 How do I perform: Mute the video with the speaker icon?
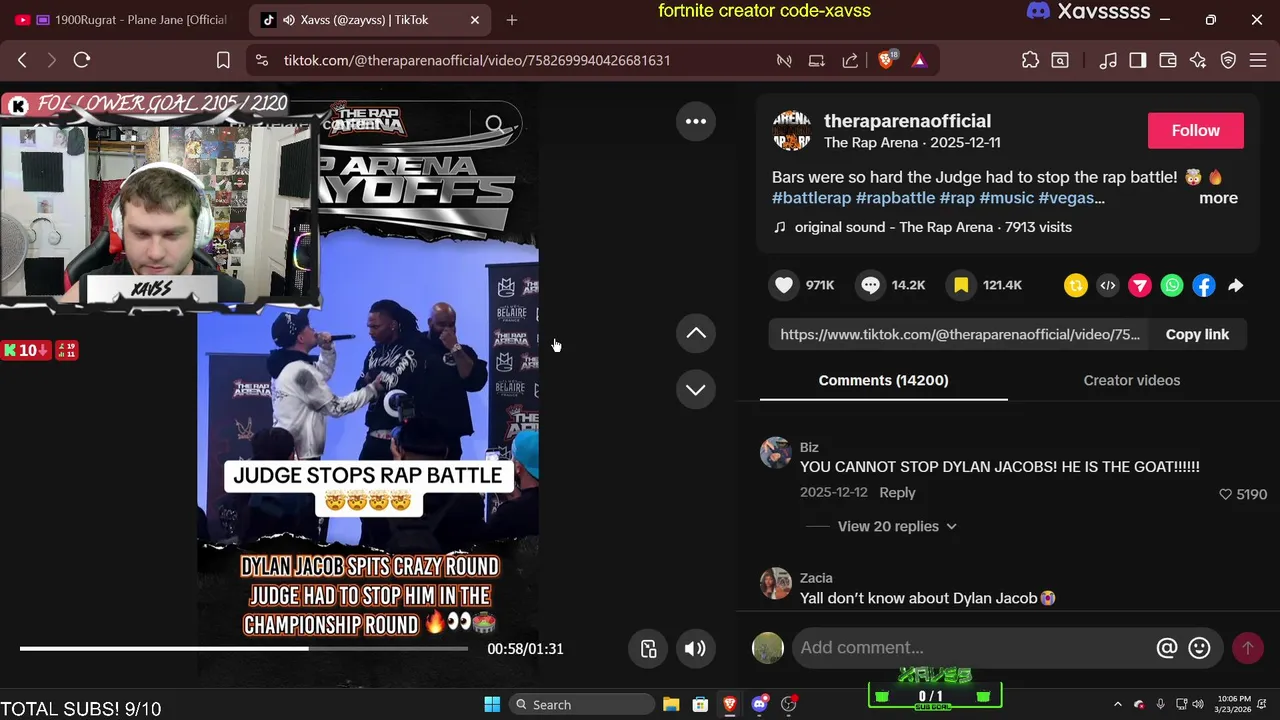[x=695, y=649]
